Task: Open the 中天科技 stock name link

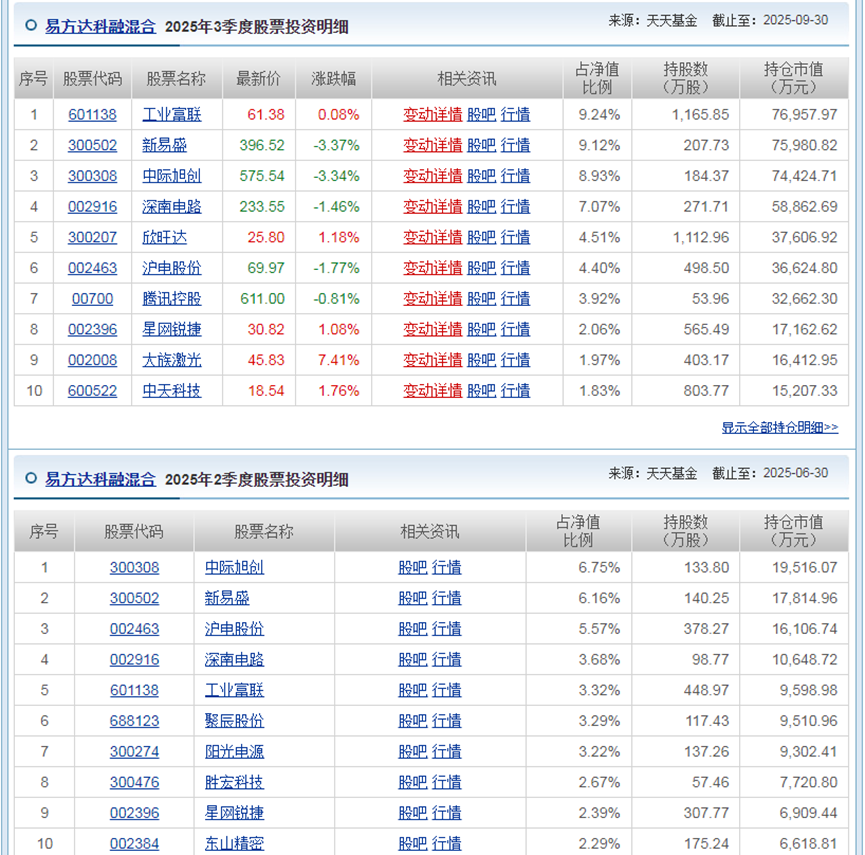Action: (172, 391)
